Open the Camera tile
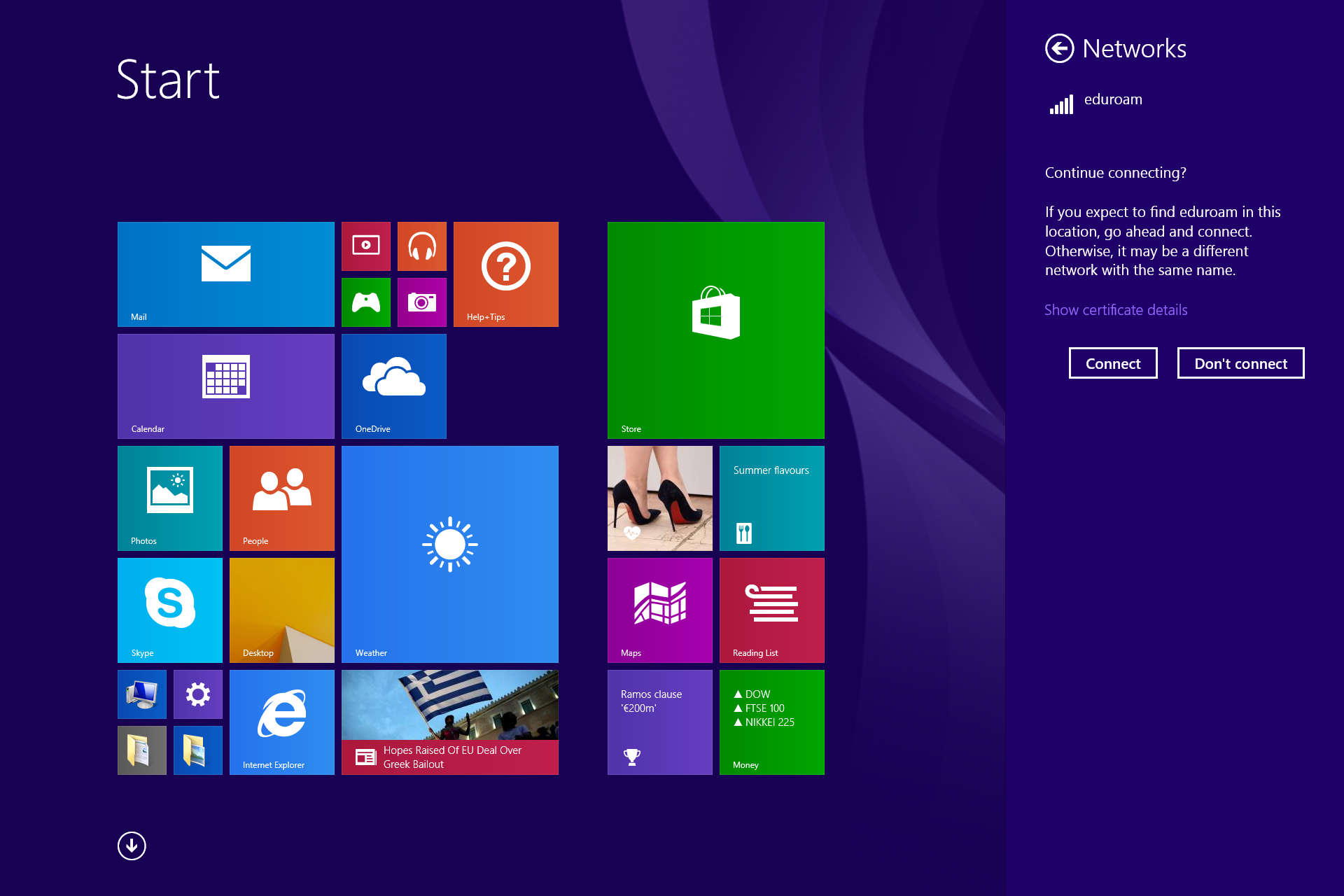Image resolution: width=1344 pixels, height=896 pixels. [x=422, y=302]
